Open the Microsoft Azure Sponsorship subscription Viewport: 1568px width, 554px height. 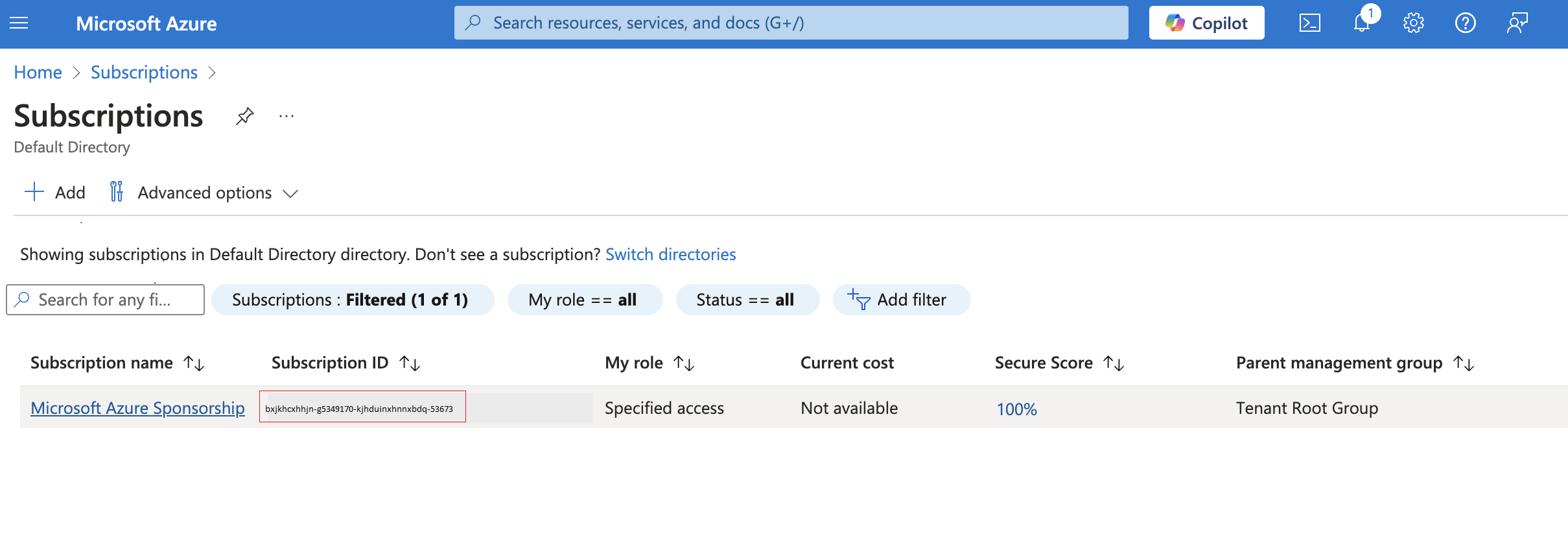pos(137,408)
